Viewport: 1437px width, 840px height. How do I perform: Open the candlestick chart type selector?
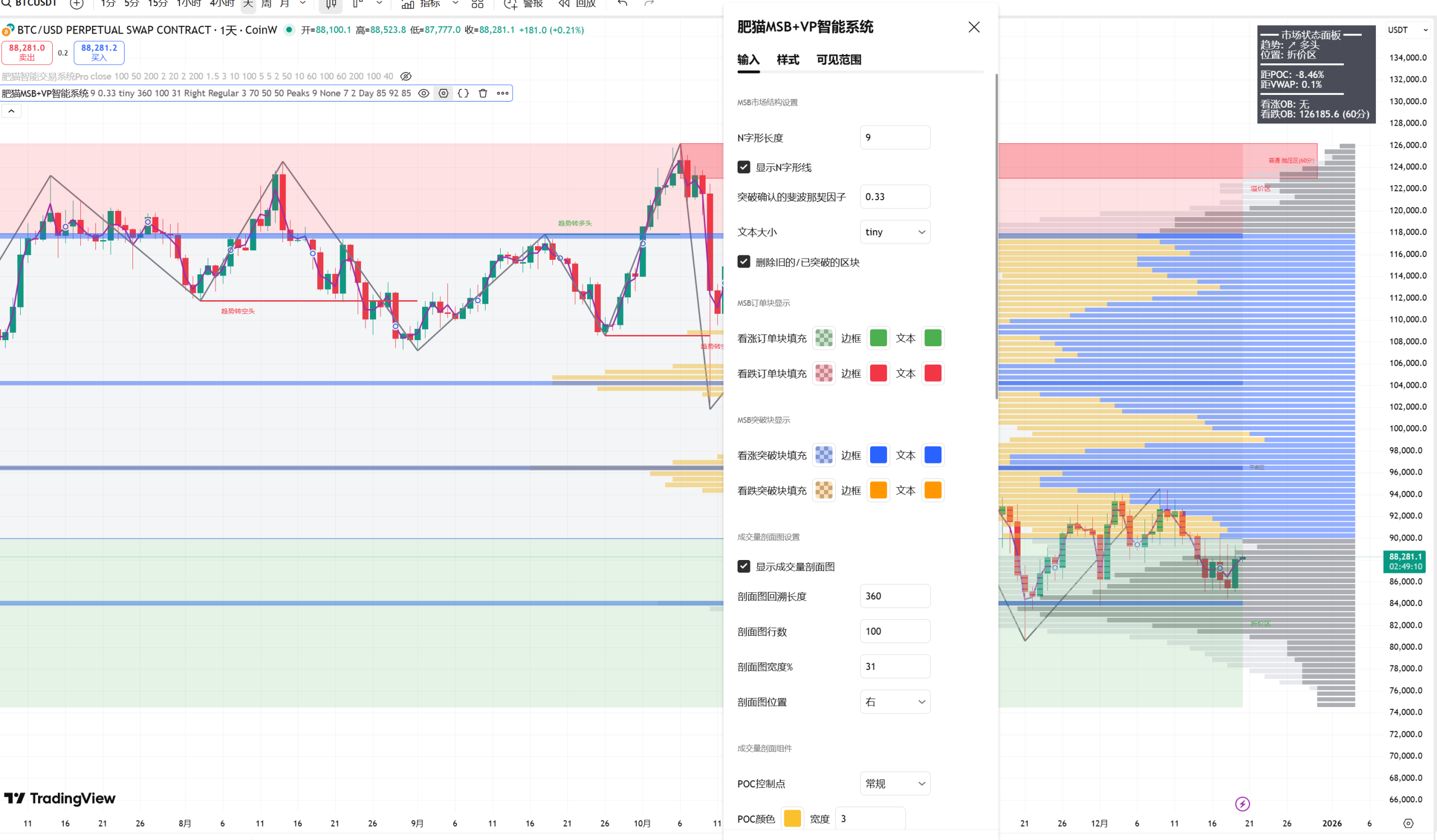click(331, 4)
